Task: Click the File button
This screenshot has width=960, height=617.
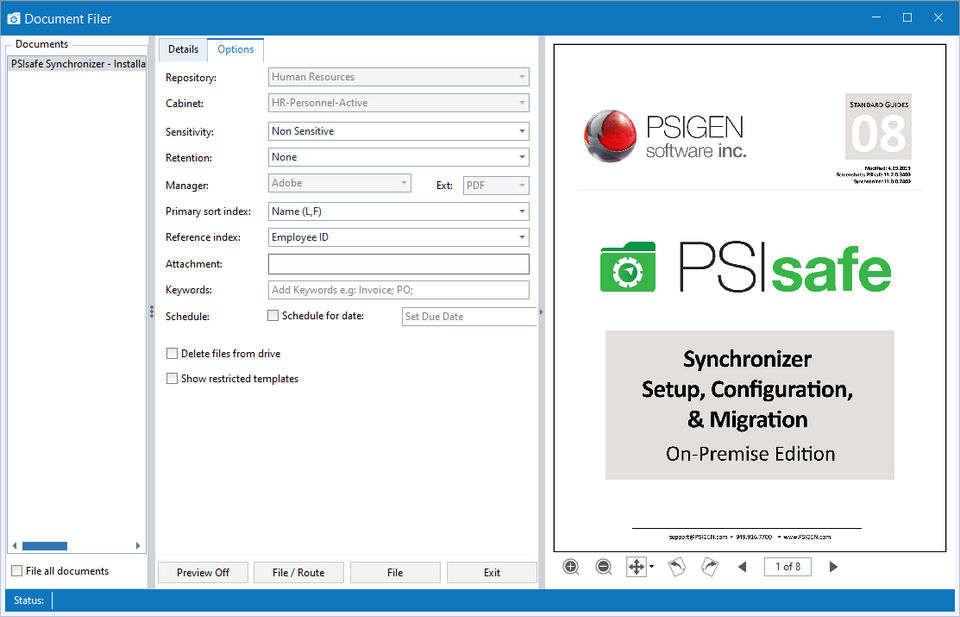Action: pyautogui.click(x=395, y=572)
